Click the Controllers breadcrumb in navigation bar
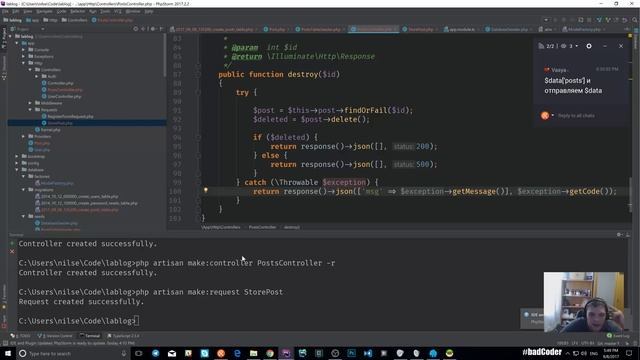This screenshot has width=640, height=360. point(74,20)
